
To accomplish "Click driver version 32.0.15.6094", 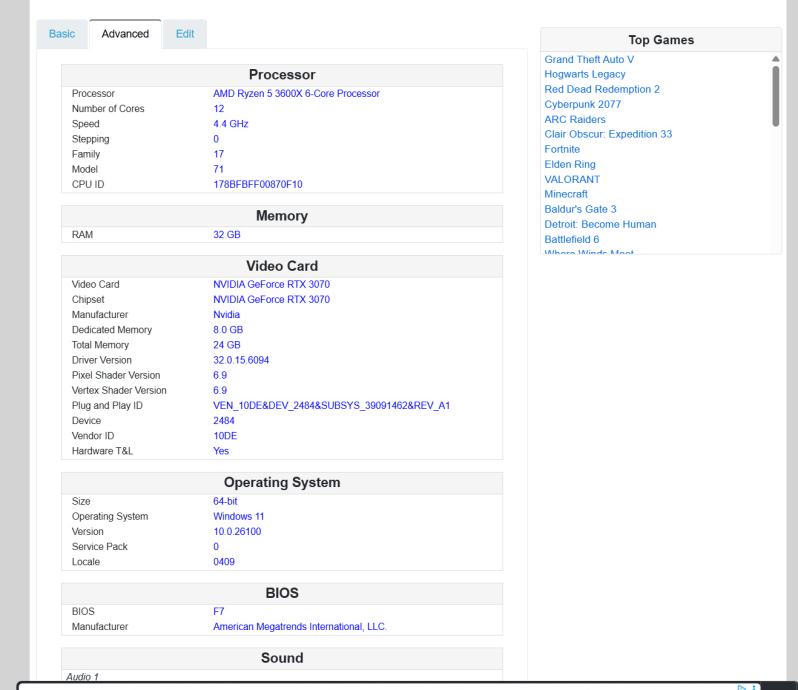I will coord(241,360).
